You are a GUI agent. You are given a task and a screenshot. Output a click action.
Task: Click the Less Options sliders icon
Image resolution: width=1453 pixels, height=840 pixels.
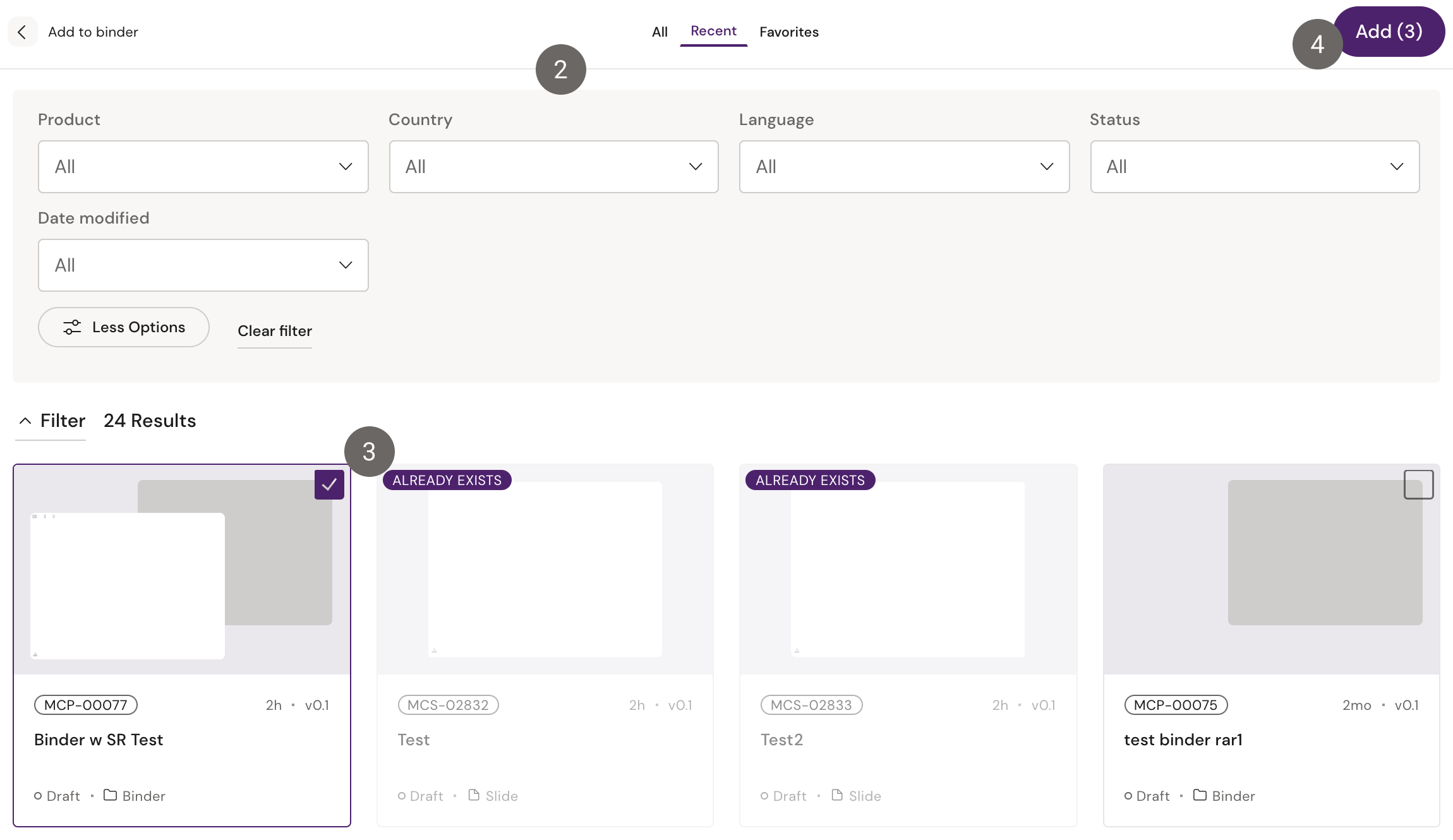(x=72, y=327)
